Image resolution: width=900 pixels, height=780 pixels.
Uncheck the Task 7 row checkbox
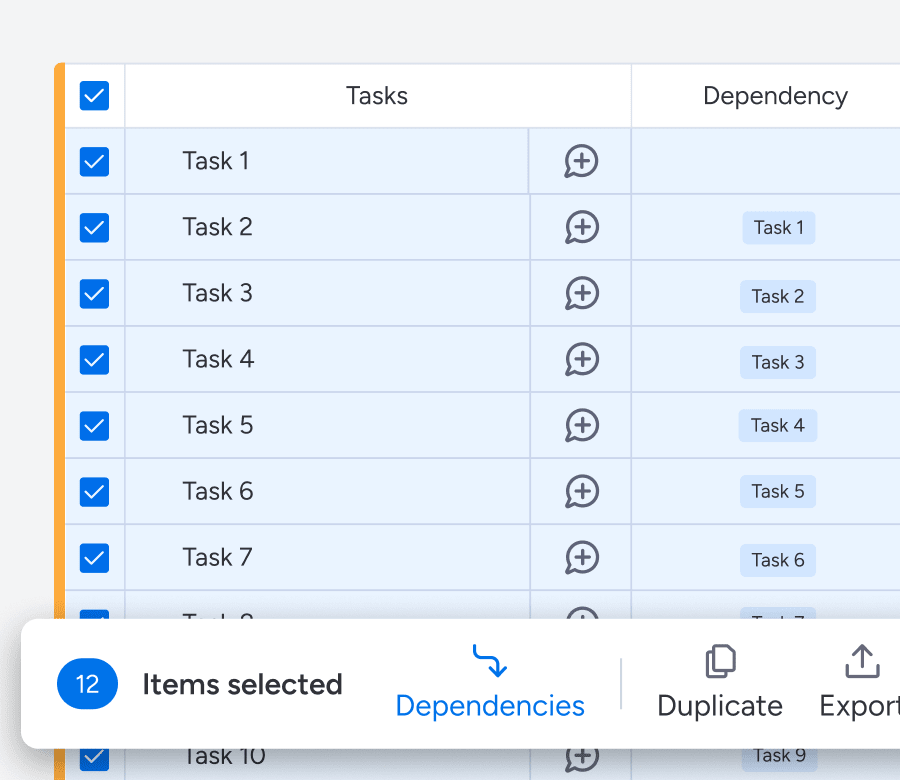[x=94, y=557]
